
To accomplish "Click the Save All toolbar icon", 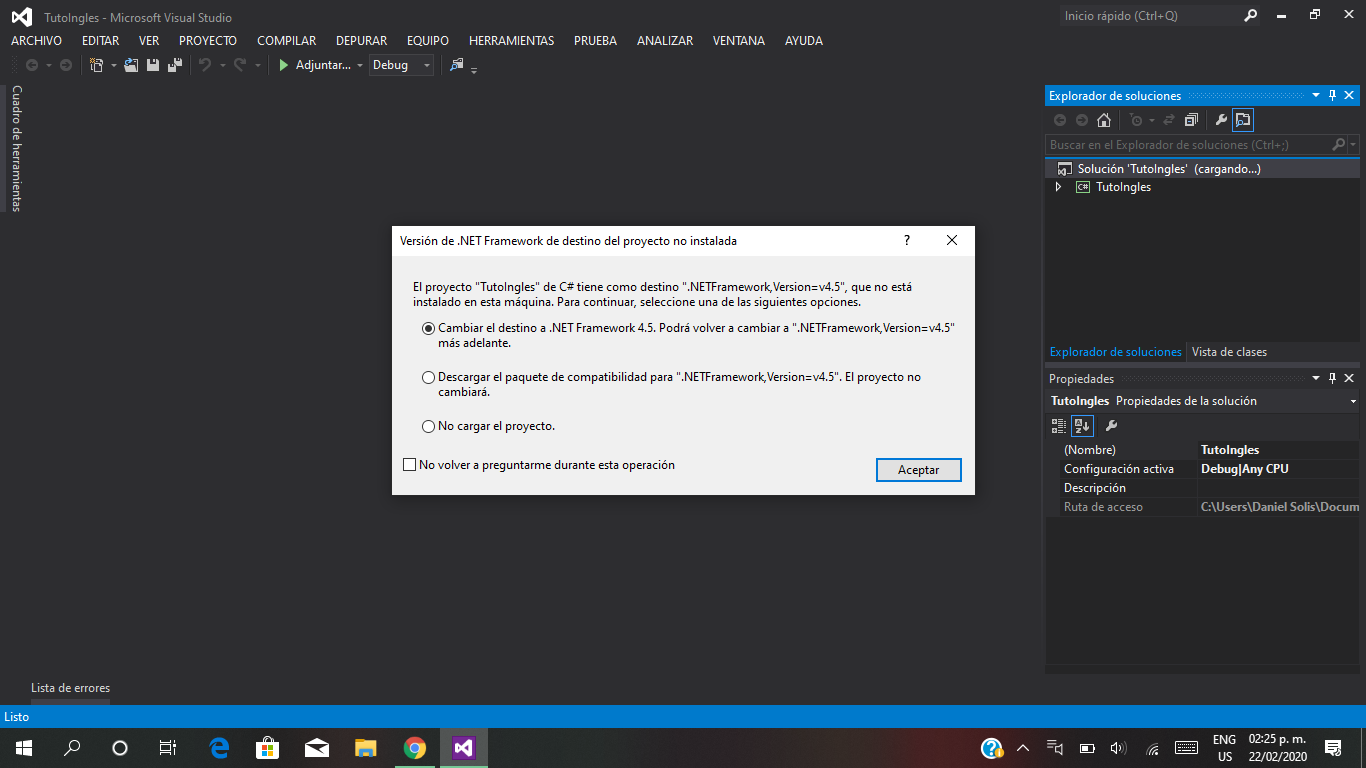I will coord(174,65).
